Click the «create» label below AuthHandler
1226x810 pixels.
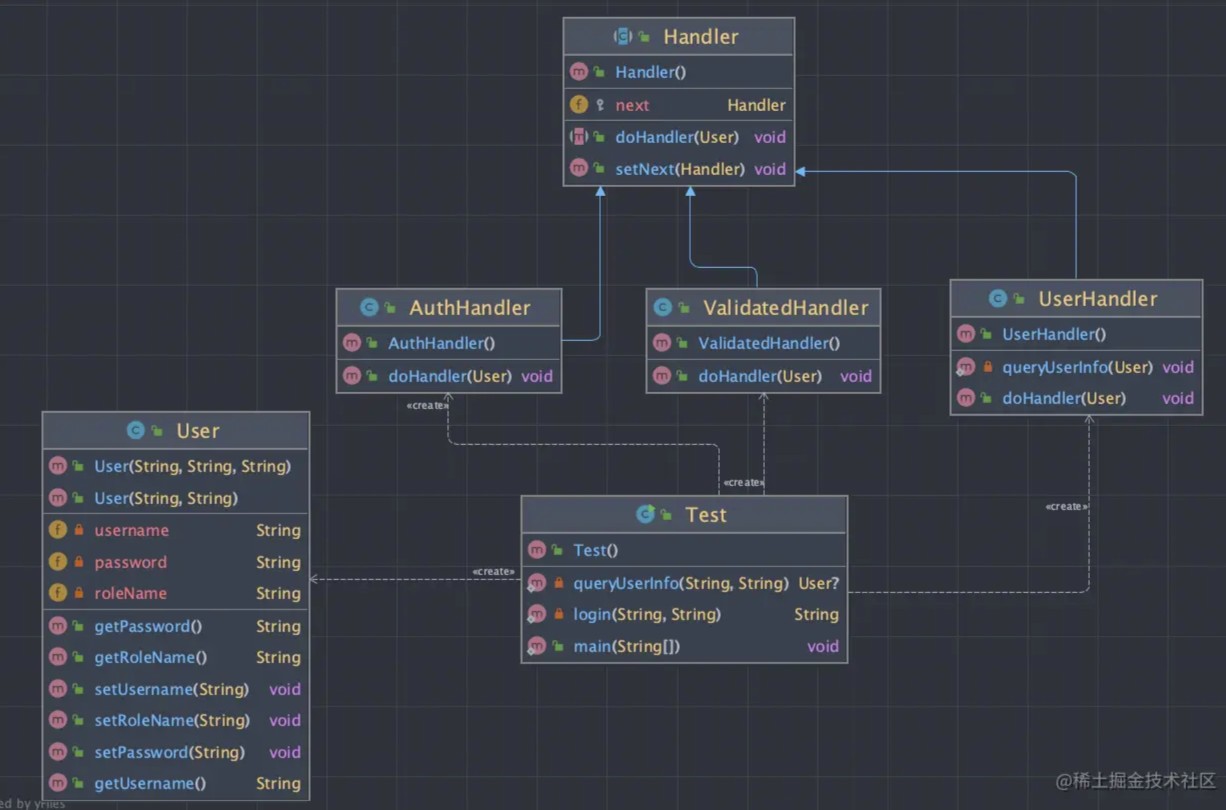click(427, 405)
